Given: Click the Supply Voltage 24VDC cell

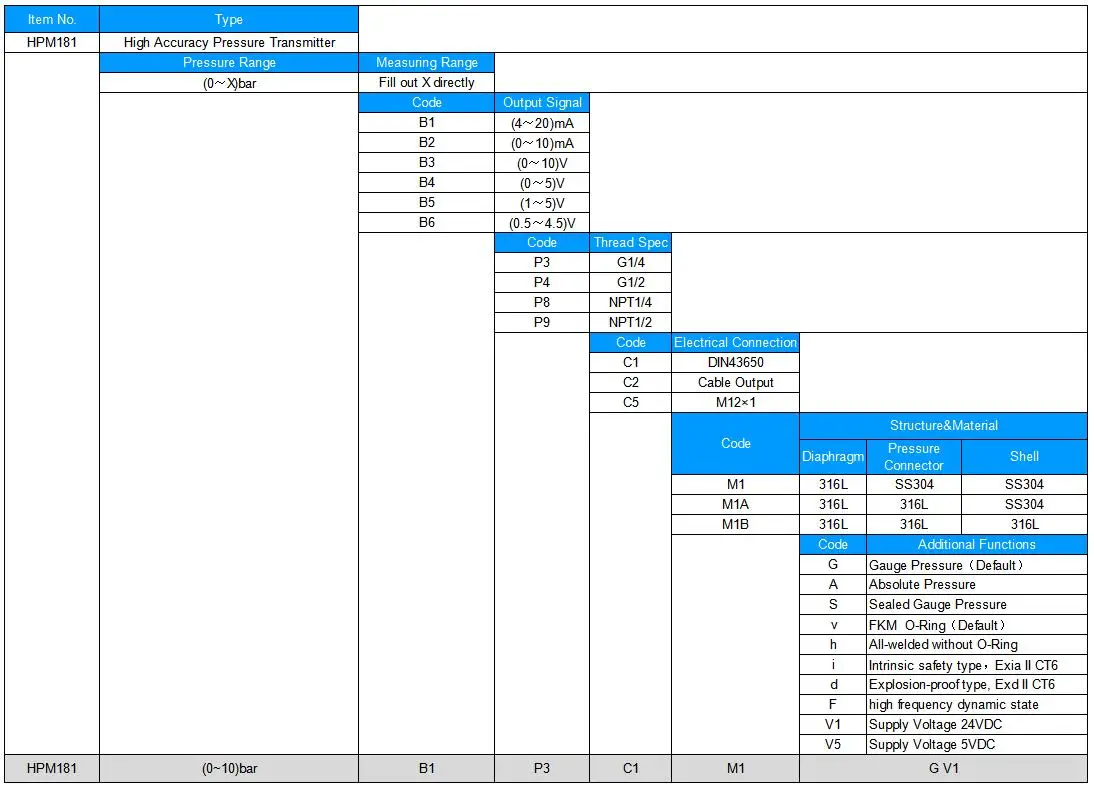Looking at the screenshot, I should 977,724.
